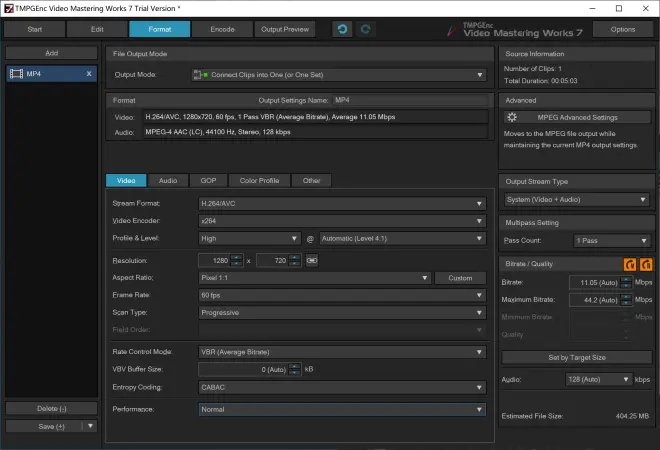Switch to the Other tab
The height and width of the screenshot is (450, 660).
click(311, 181)
